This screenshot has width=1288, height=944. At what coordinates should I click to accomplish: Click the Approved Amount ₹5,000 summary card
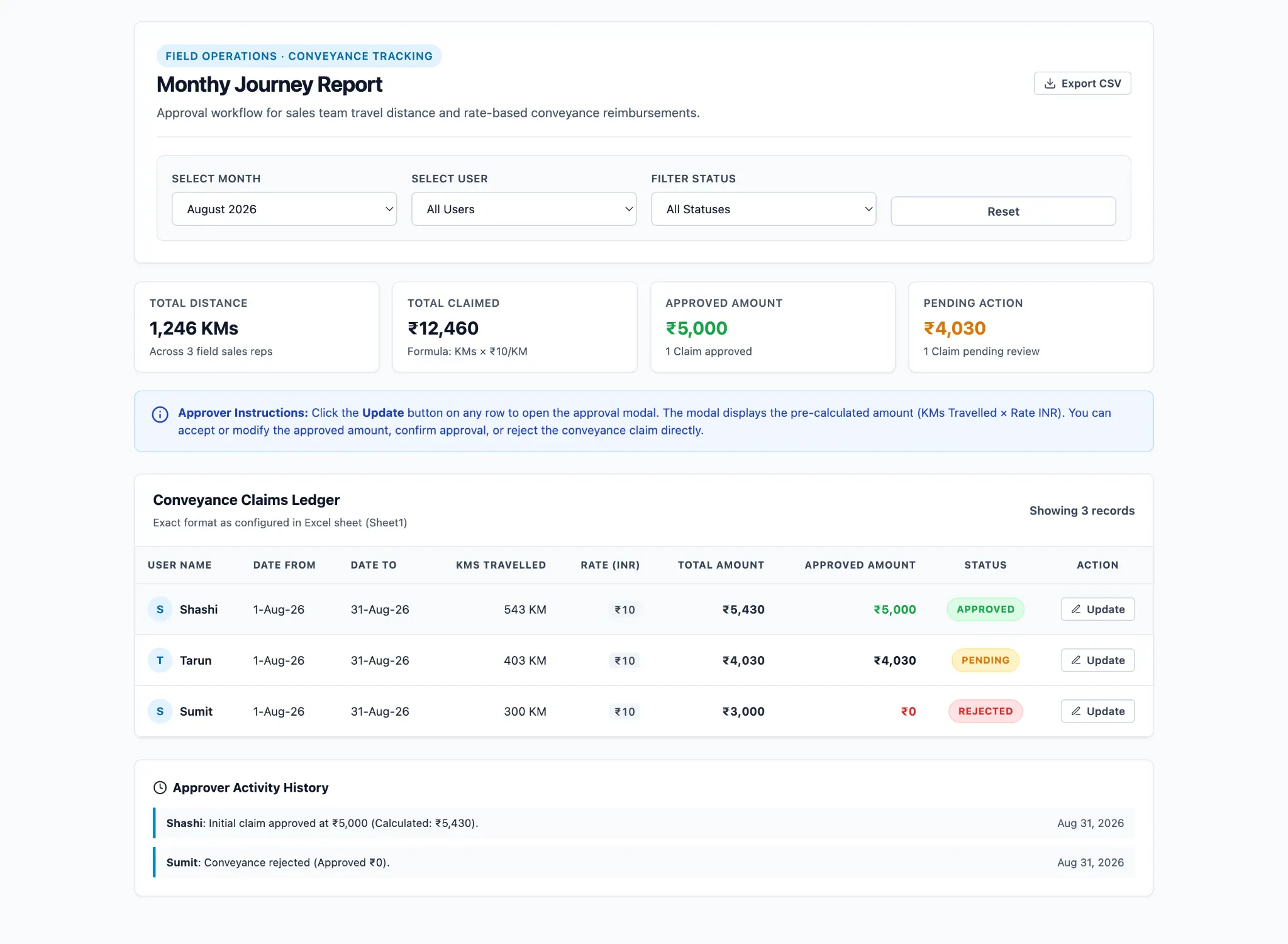tap(772, 327)
